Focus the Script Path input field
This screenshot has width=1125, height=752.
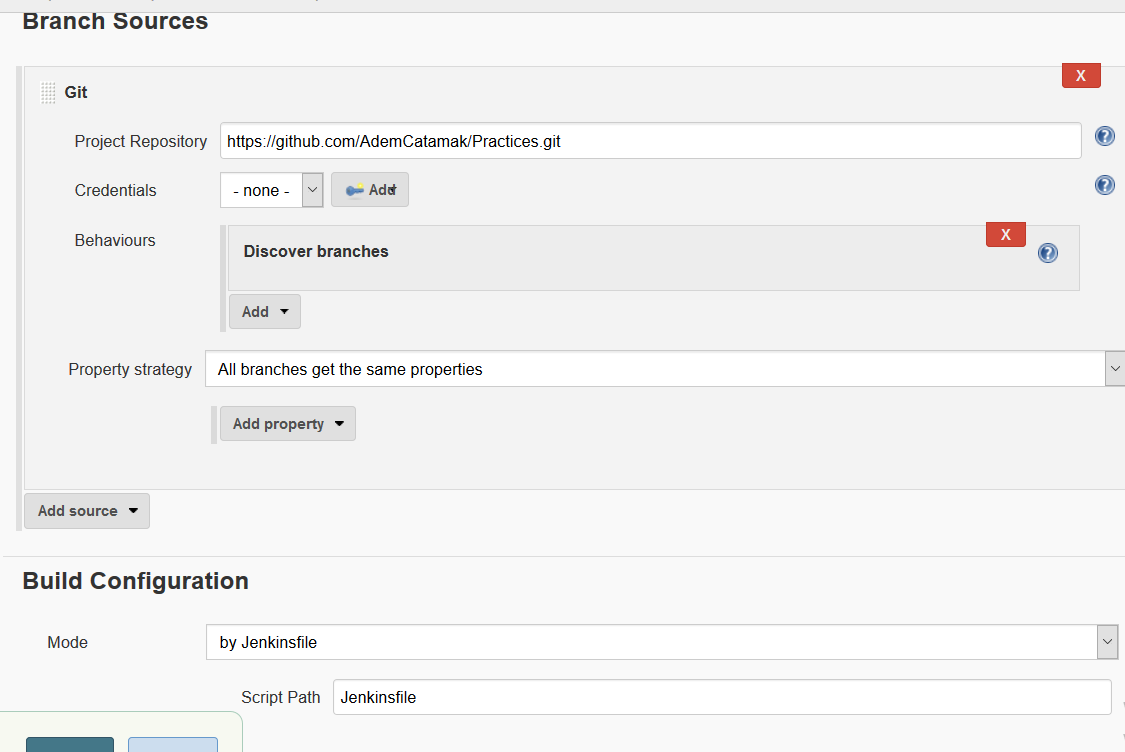720,697
